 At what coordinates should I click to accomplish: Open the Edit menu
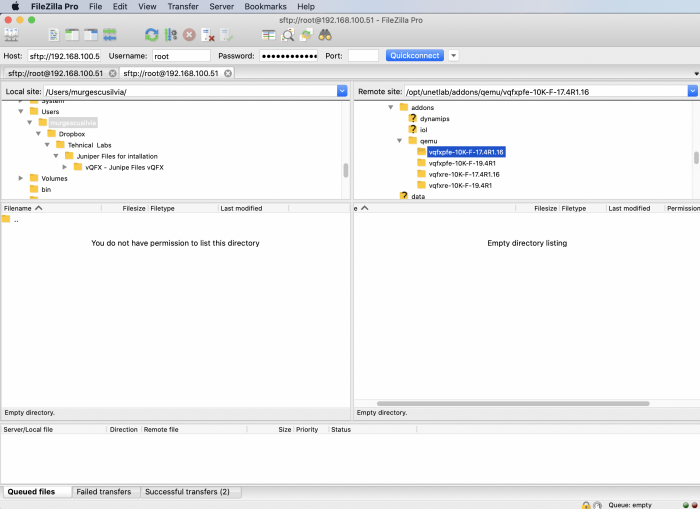[x=120, y=6]
